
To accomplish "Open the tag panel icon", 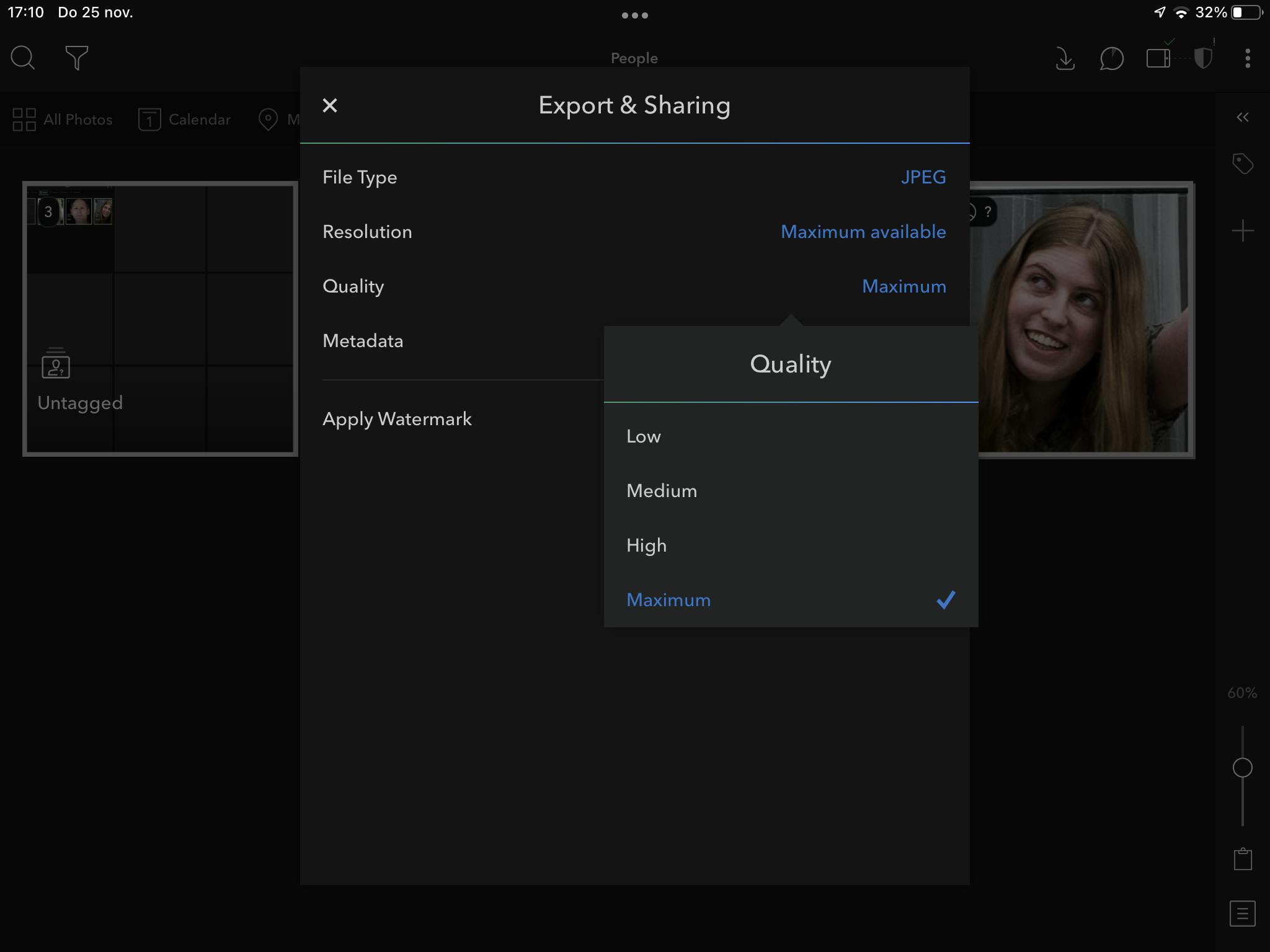I will [x=1243, y=164].
